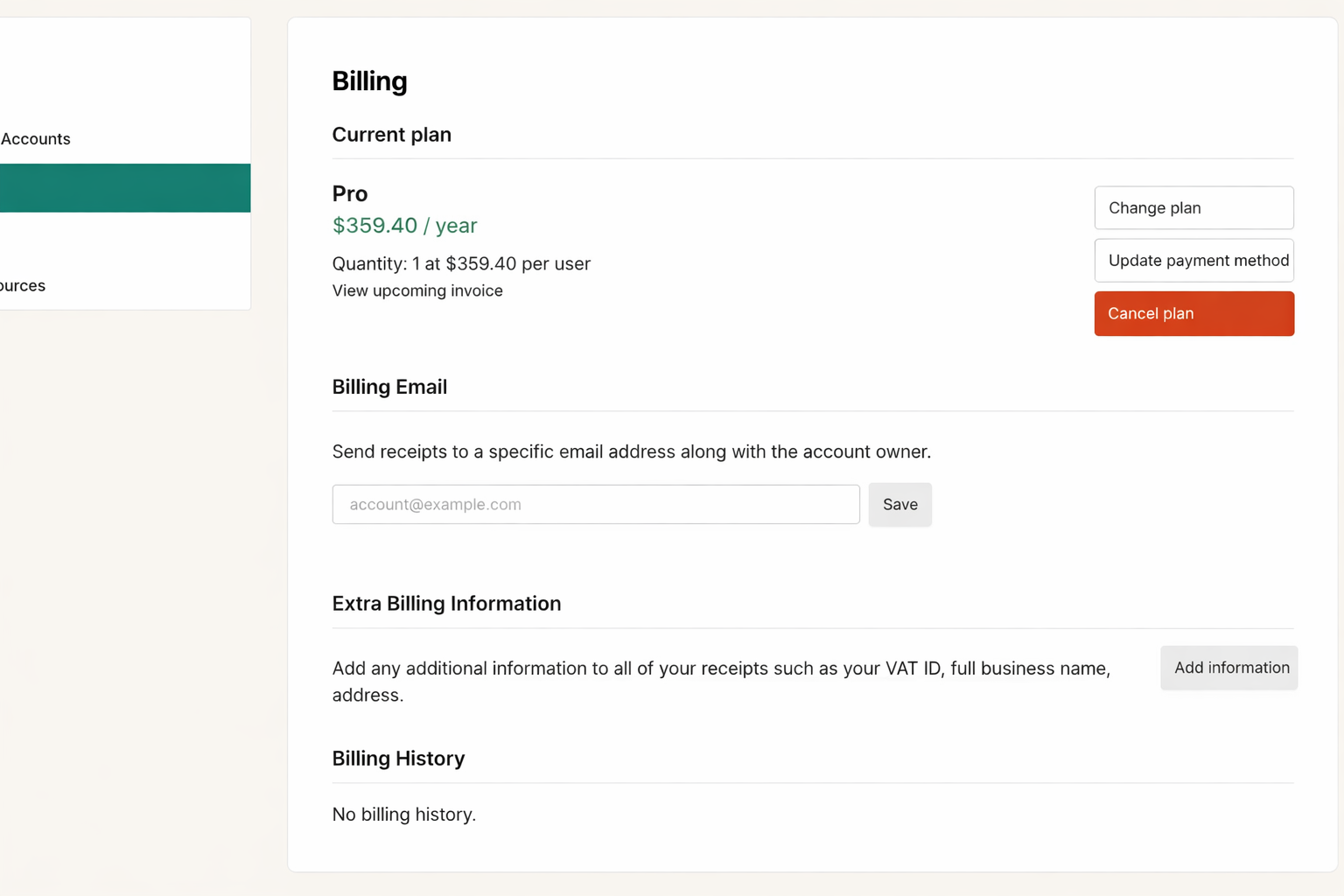Click the green $359.40 / year price
Image resolution: width=1344 pixels, height=896 pixels.
coord(404,226)
